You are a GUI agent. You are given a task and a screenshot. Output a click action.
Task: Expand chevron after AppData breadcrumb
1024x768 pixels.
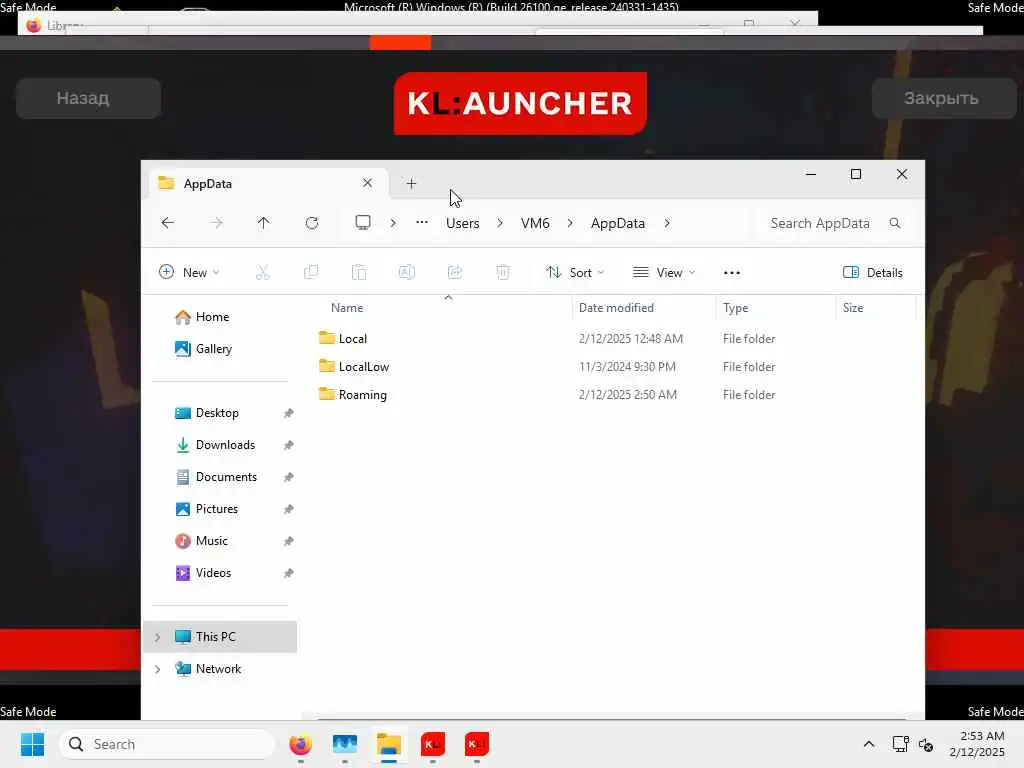coord(667,223)
